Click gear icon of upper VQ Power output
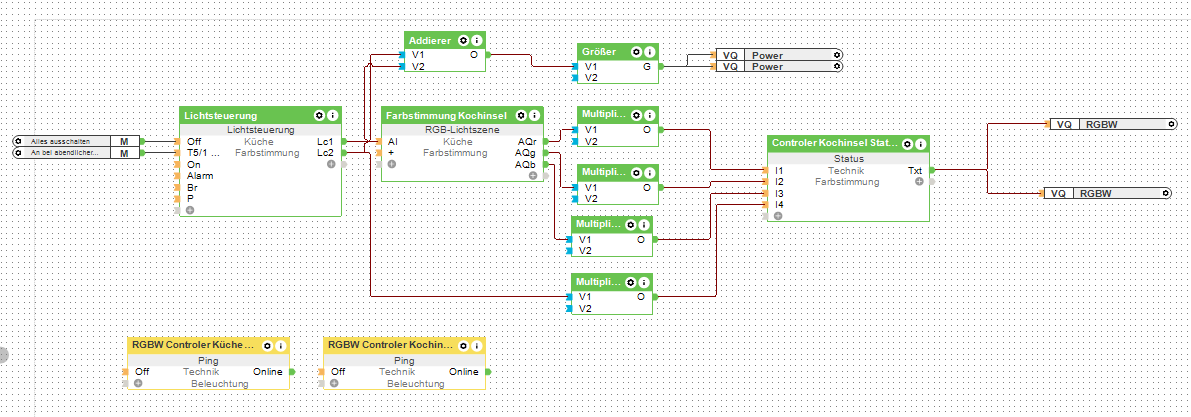 tap(837, 55)
